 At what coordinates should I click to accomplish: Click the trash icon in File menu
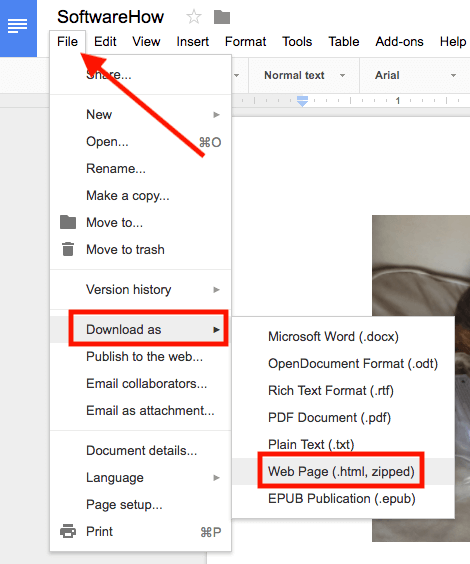(x=68, y=249)
